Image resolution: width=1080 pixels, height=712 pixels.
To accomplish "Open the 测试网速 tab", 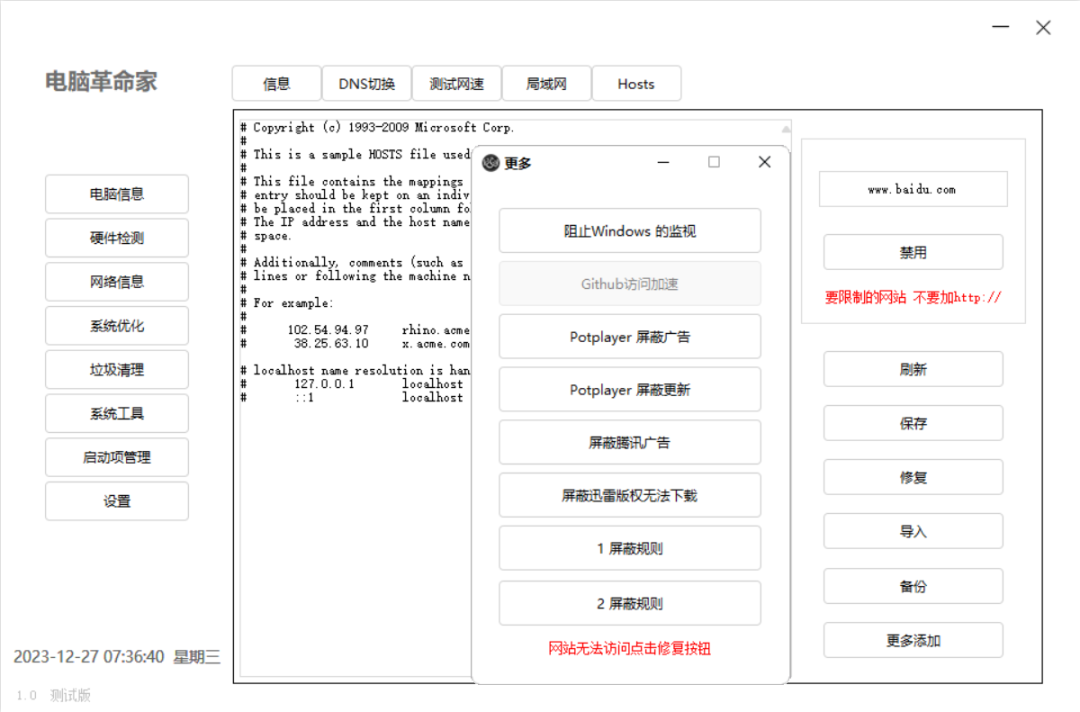I will tap(457, 84).
